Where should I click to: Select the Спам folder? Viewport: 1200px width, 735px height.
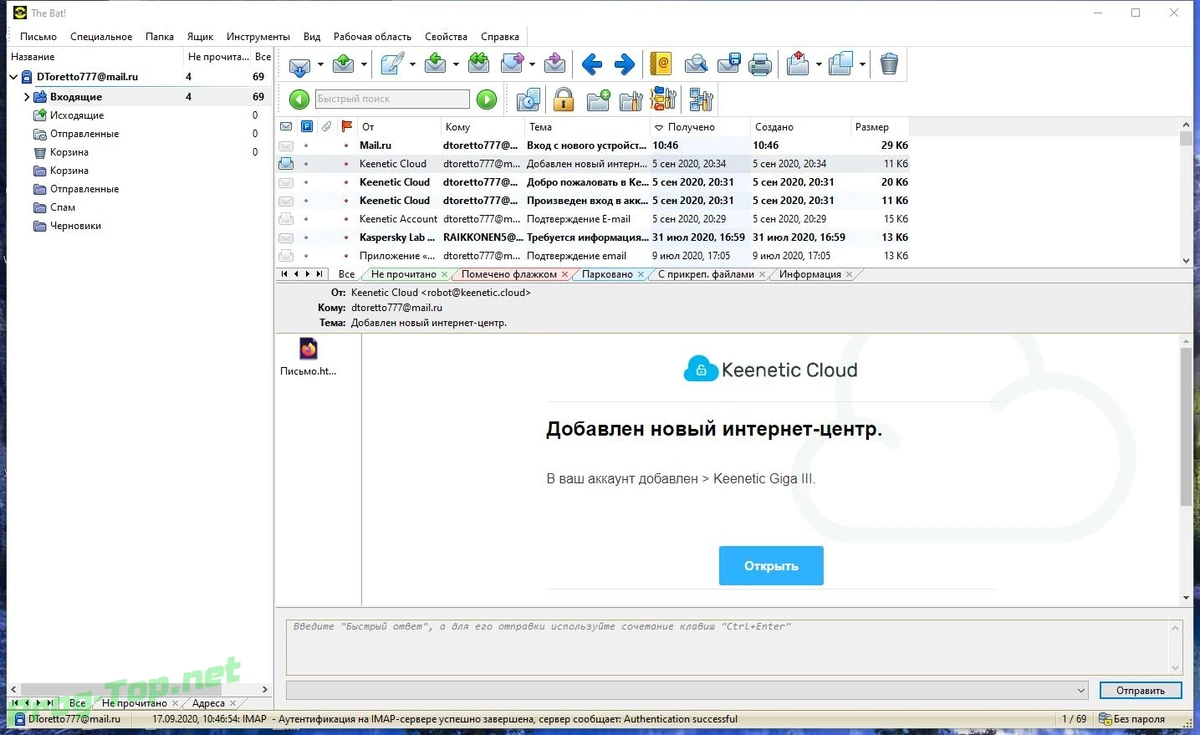tap(62, 207)
